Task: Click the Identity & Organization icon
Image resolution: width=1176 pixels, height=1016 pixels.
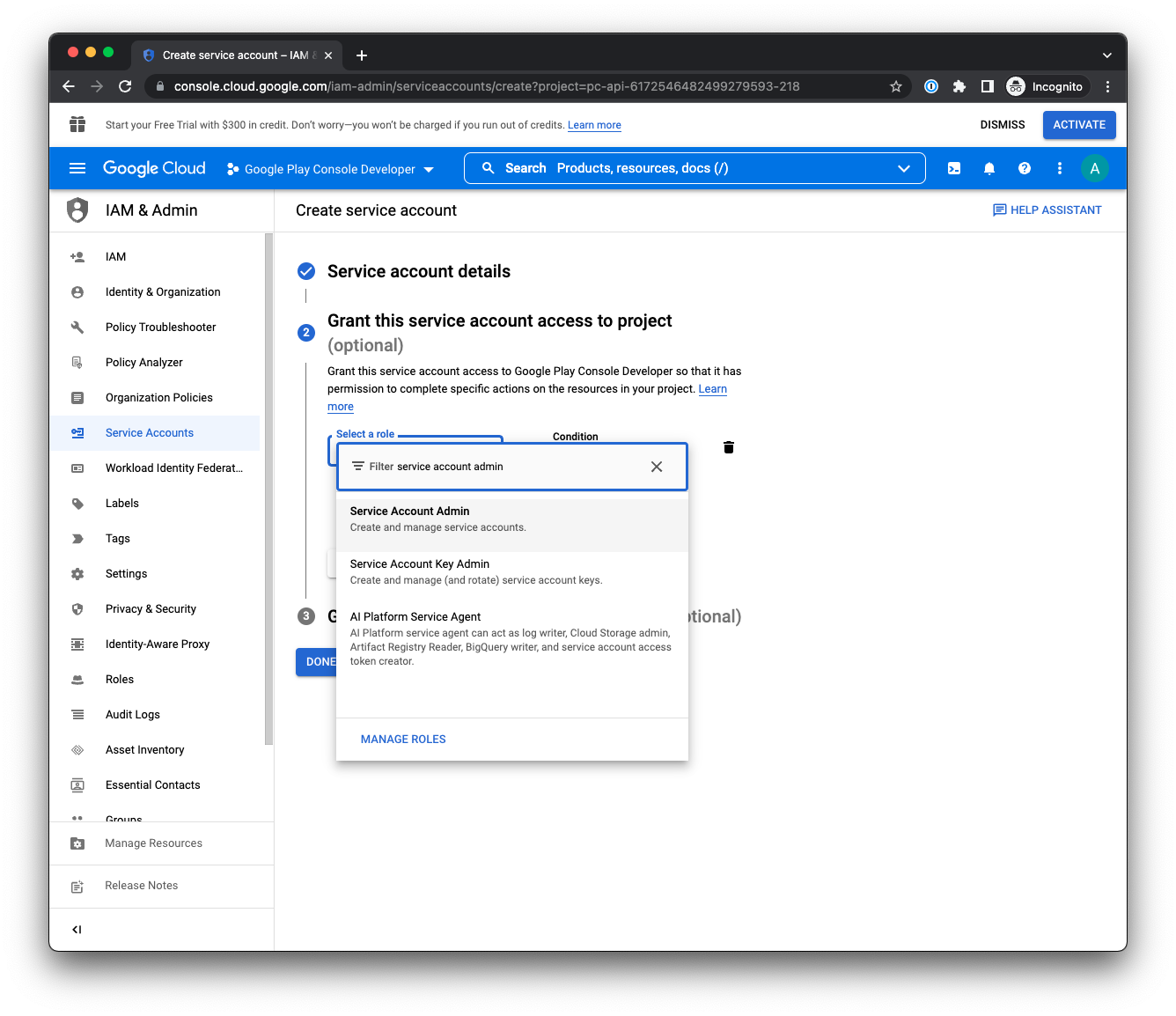Action: click(x=77, y=292)
